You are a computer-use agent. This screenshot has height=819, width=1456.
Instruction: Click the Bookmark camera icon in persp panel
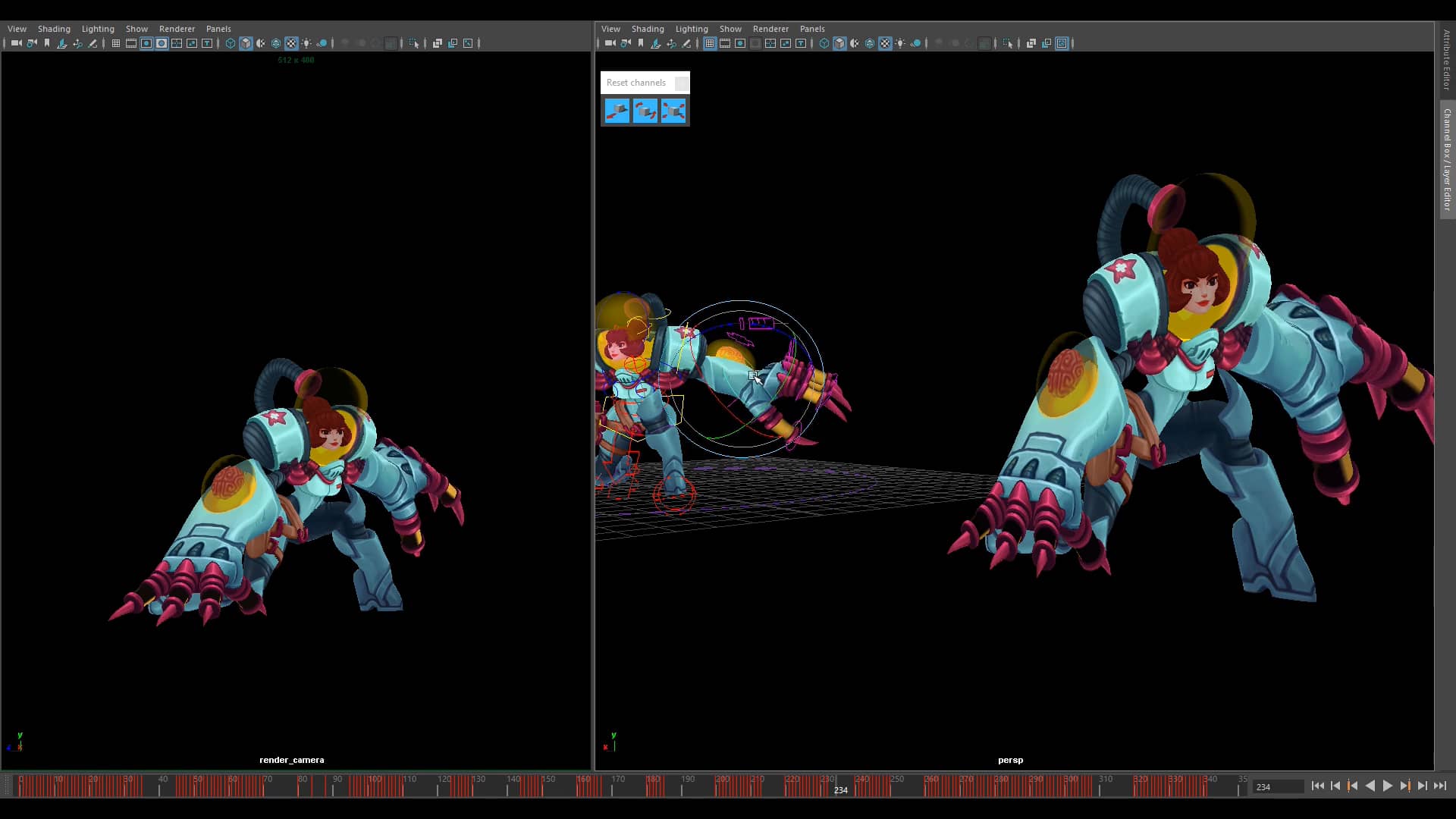(641, 43)
